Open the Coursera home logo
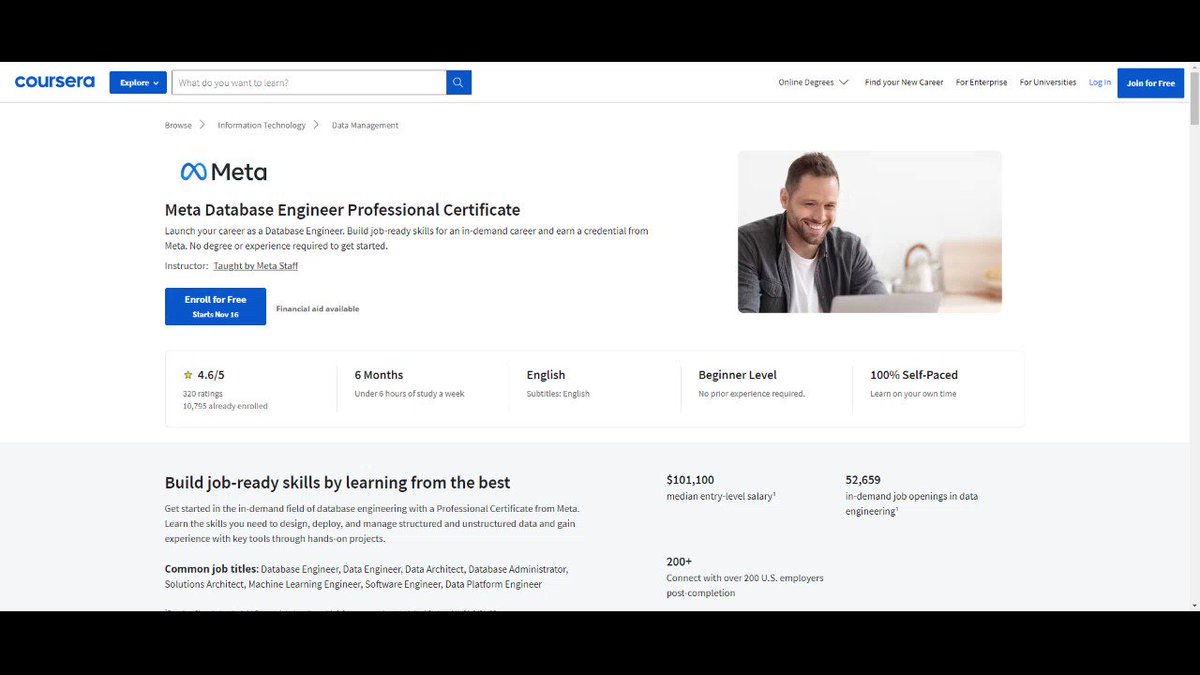 [x=55, y=82]
